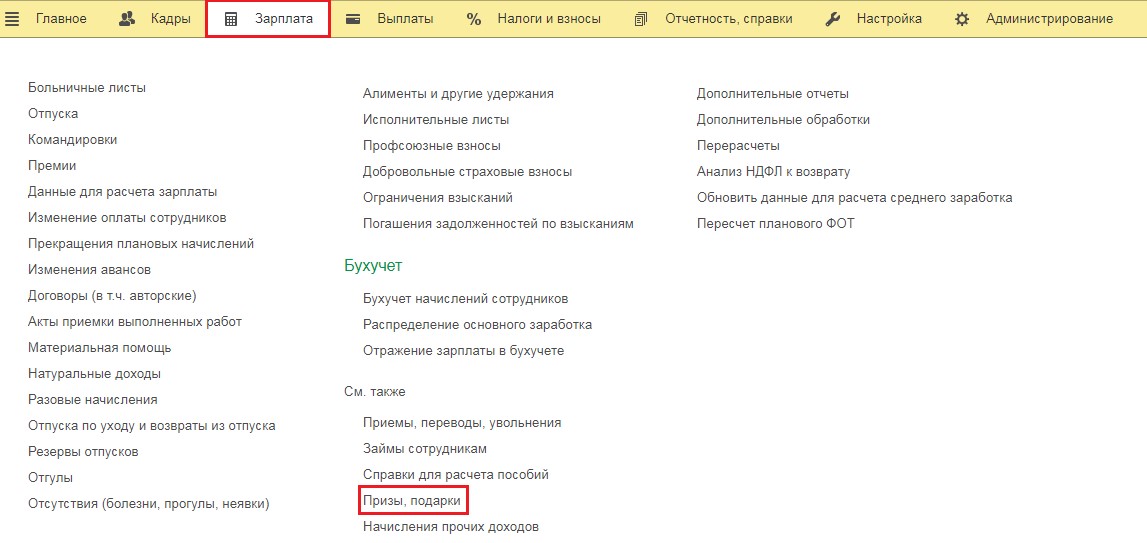Open Прекращения плановых начислений
Image resolution: width=1147 pixels, height=543 pixels.
[x=141, y=244]
